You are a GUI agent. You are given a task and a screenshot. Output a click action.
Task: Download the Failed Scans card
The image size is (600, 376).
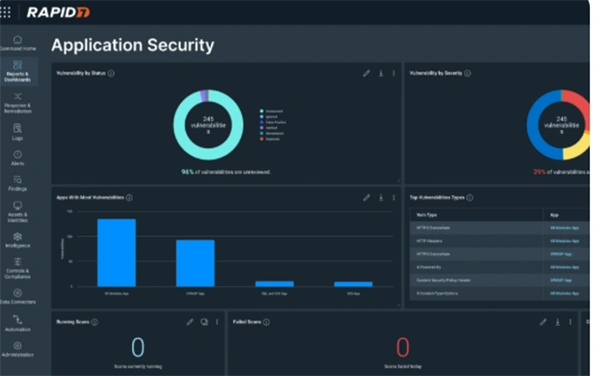[x=558, y=322]
